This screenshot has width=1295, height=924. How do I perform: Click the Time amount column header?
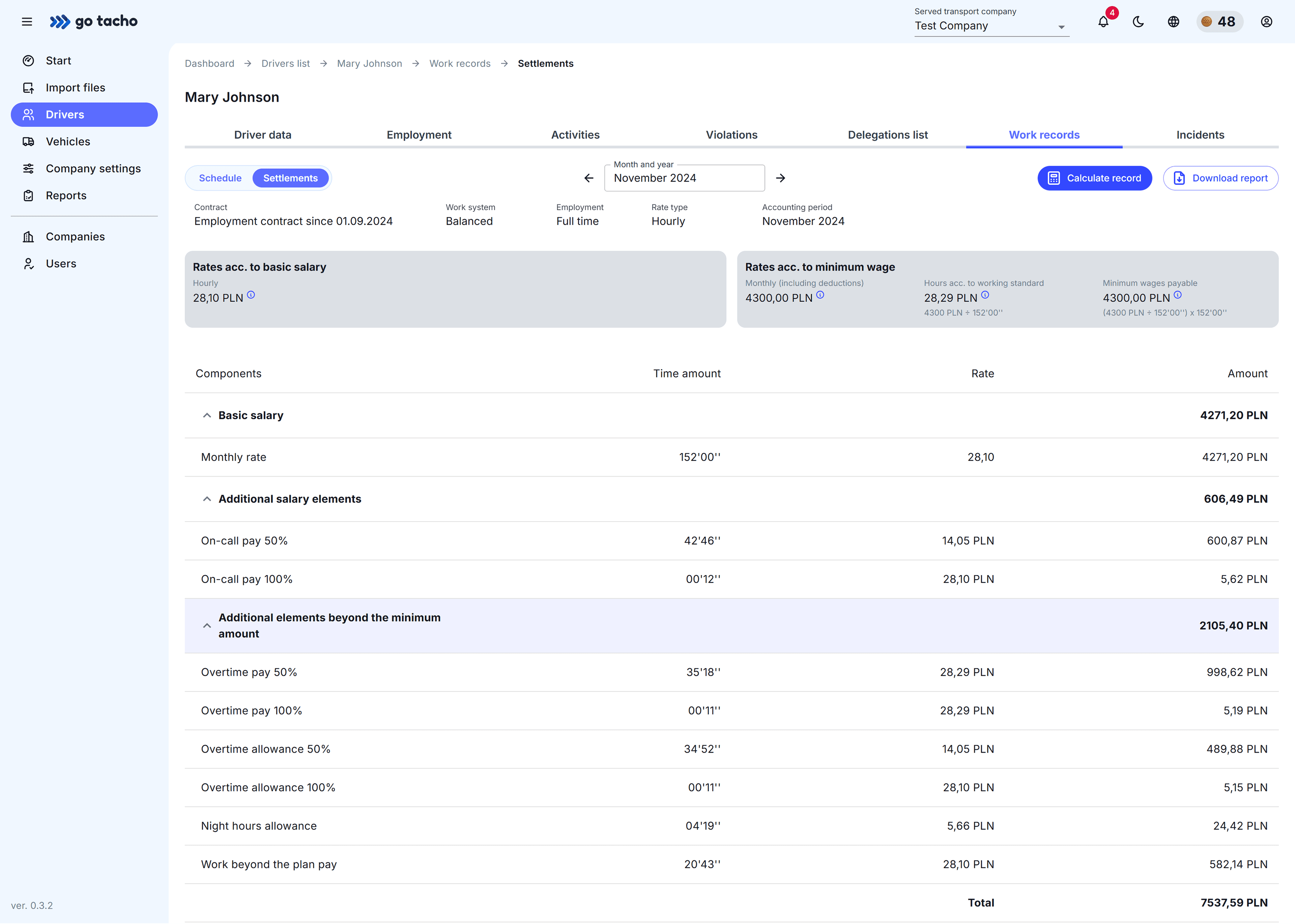[687, 374]
